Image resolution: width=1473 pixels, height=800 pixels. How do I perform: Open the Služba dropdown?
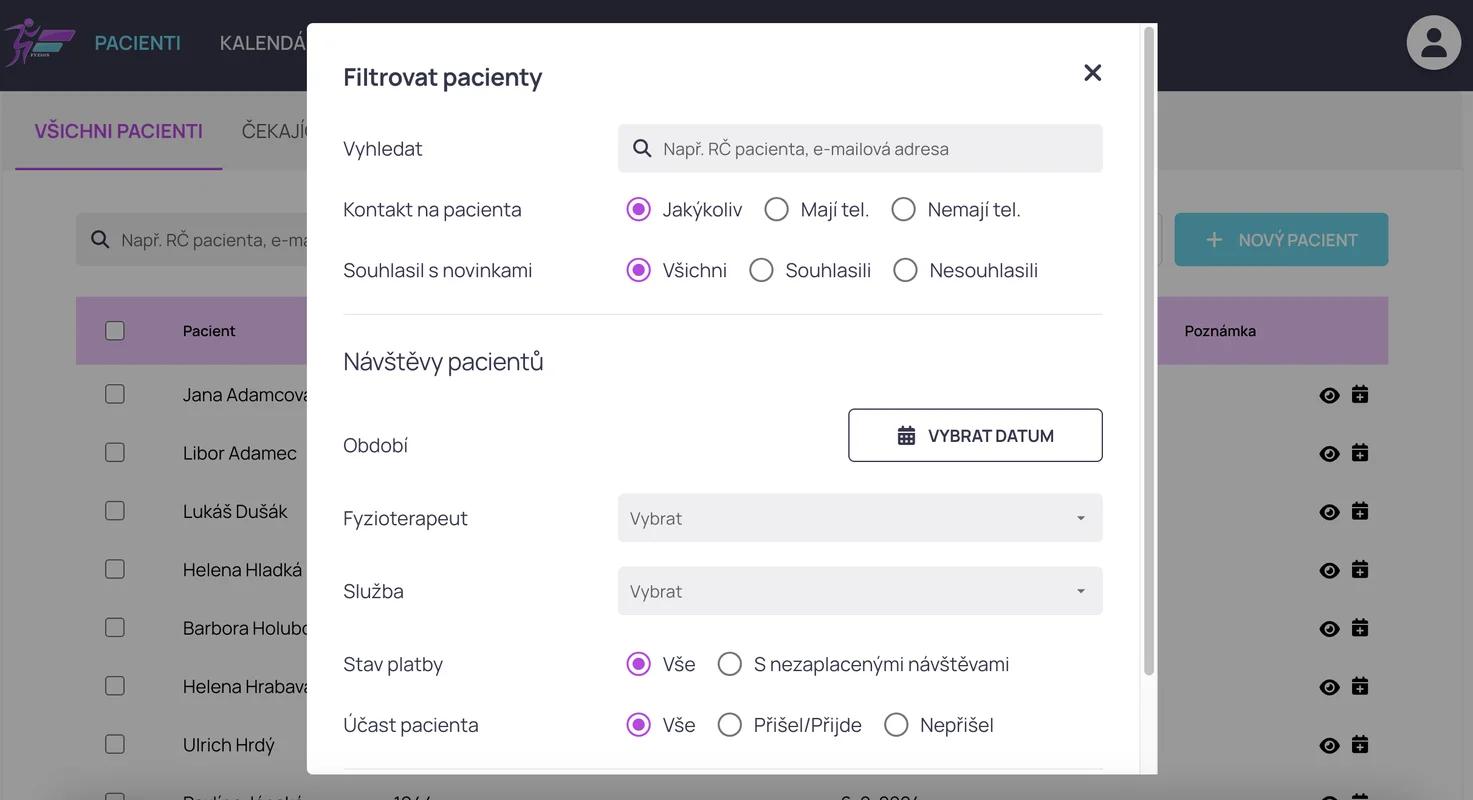click(x=860, y=591)
